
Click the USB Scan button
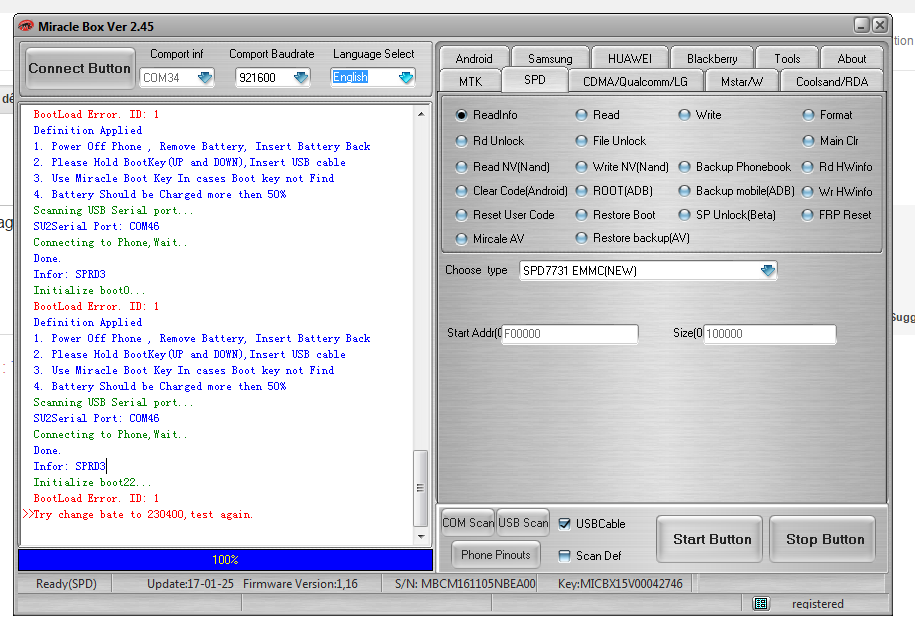523,522
